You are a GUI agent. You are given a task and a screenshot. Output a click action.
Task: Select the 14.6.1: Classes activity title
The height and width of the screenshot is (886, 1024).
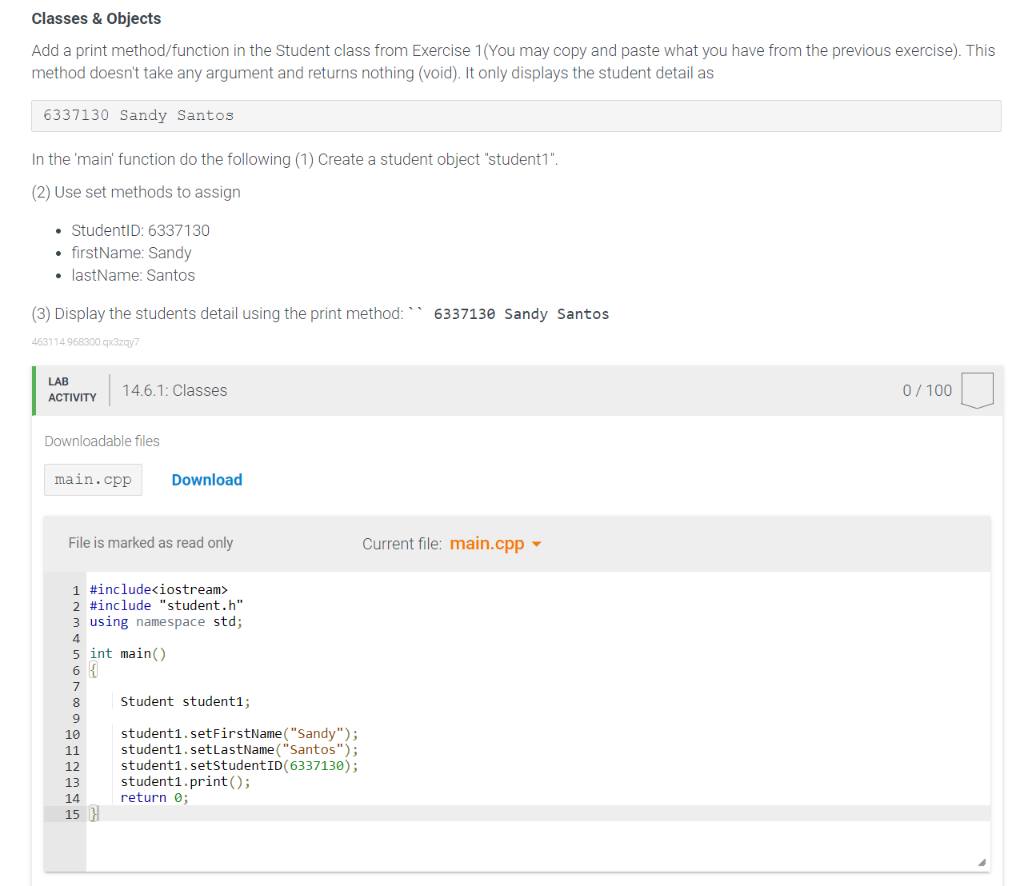(x=174, y=390)
